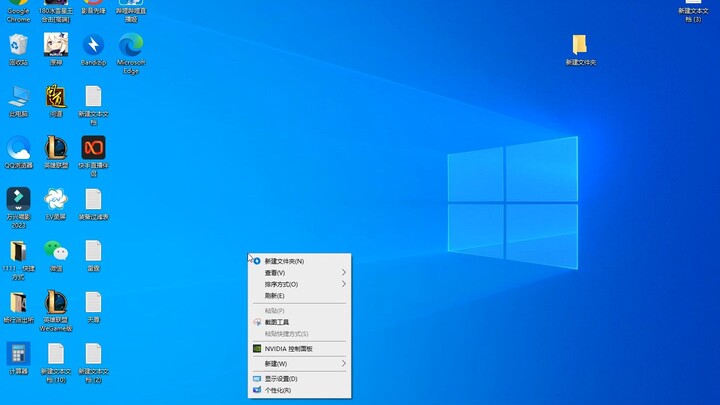Click 新建文件夹(N) in the context menu
720x405 pixels.
click(299, 261)
